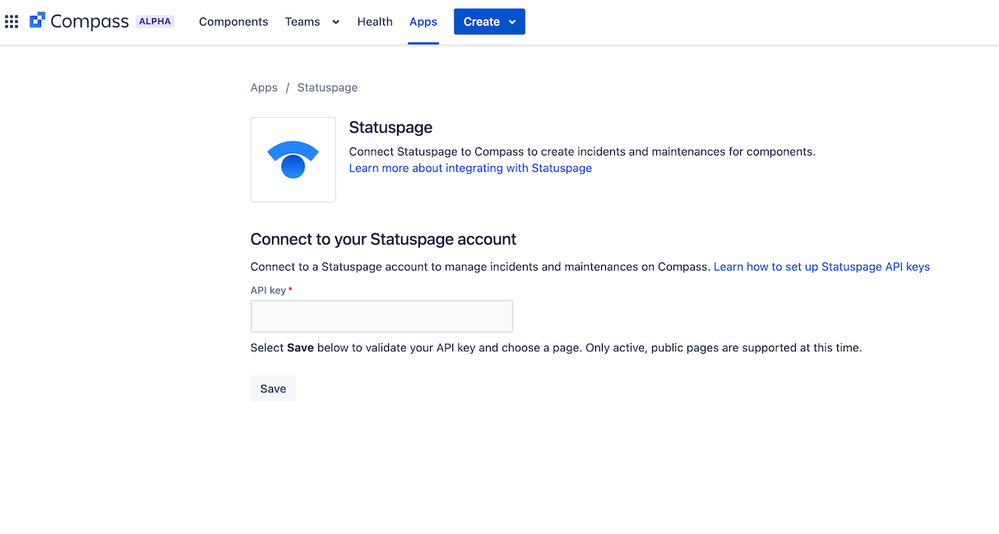
Task: Click the 'API key' field label
Action: (268, 290)
